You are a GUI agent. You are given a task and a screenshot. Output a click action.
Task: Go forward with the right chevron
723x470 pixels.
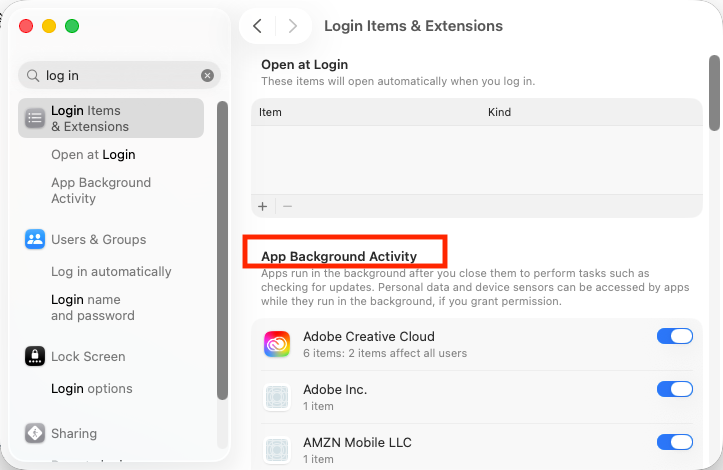point(293,26)
